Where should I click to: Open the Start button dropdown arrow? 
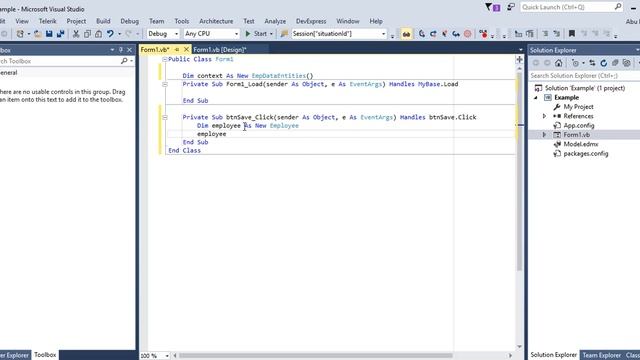271,34
